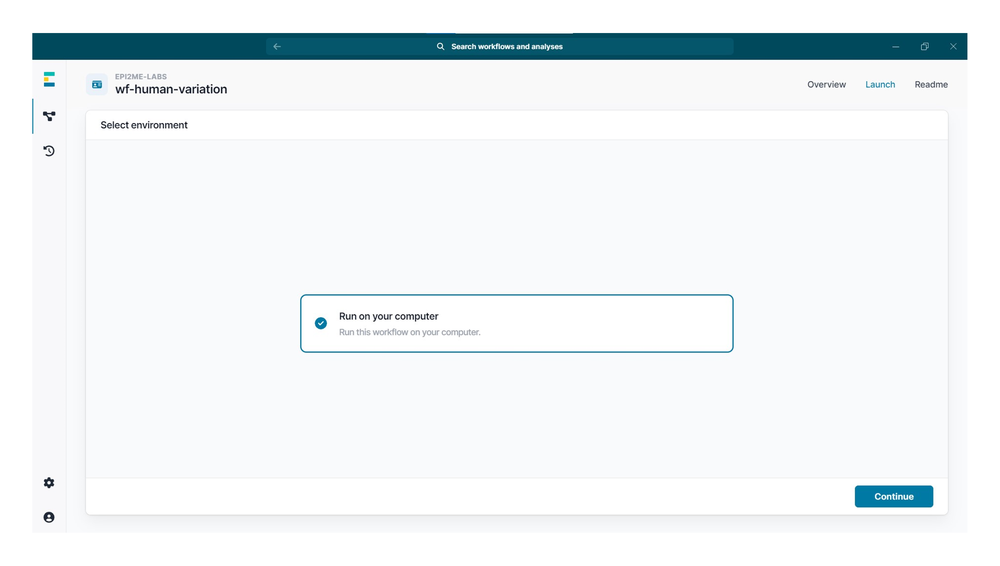
Task: Click 'Run this workflow on your computer.' text
Action: click(x=409, y=332)
